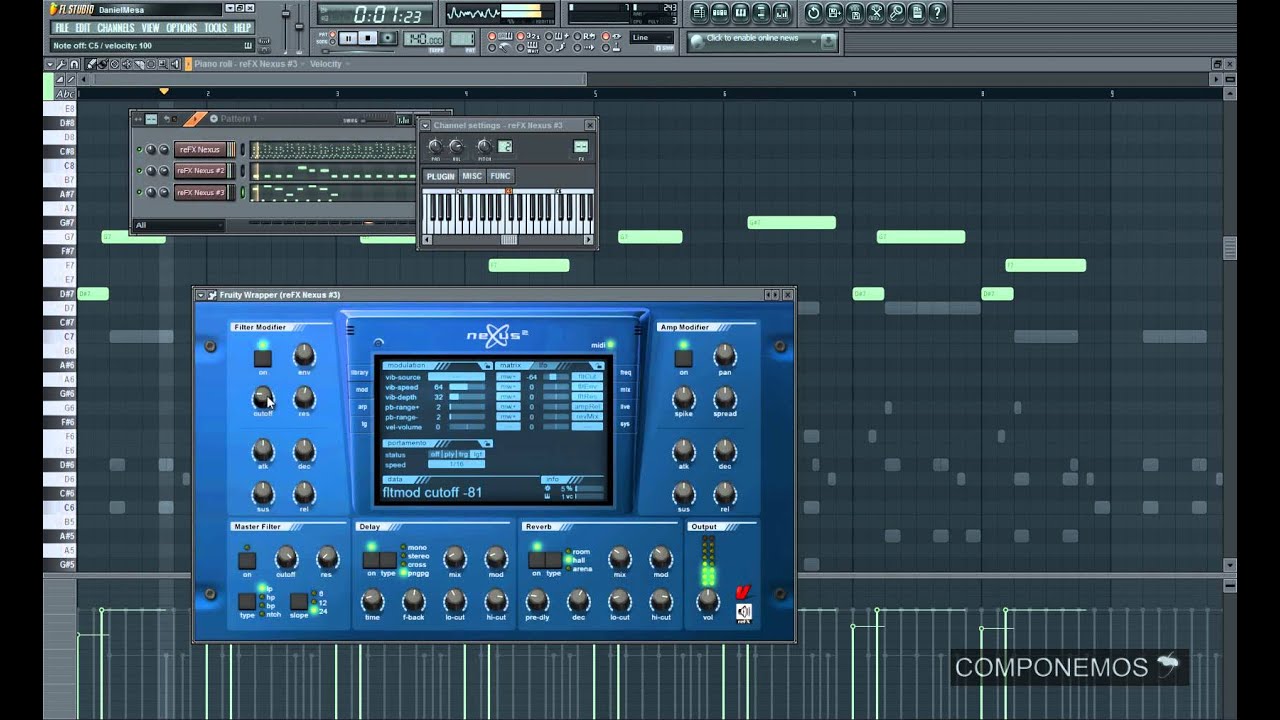Click the Delay type button
This screenshot has height=720, width=1280.
click(x=388, y=560)
